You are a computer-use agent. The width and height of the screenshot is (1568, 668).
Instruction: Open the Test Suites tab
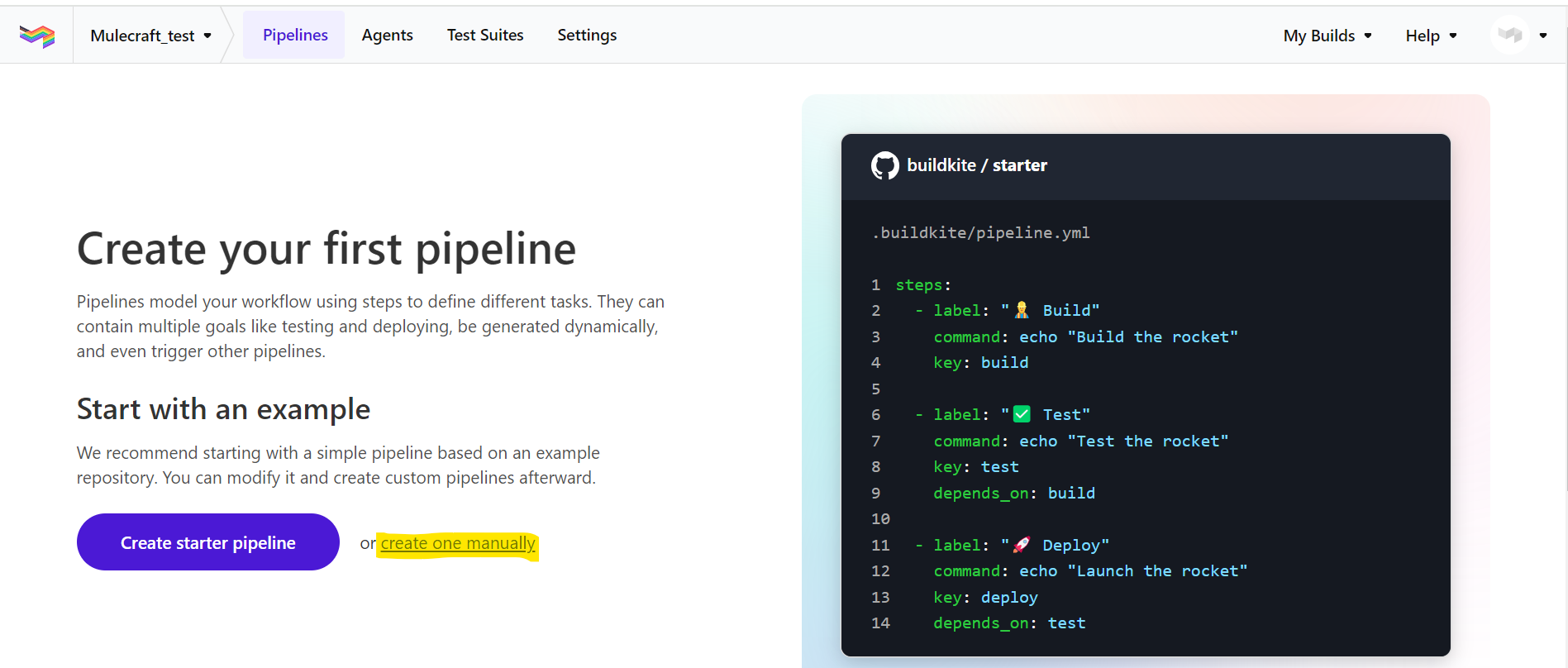pyautogui.click(x=485, y=36)
